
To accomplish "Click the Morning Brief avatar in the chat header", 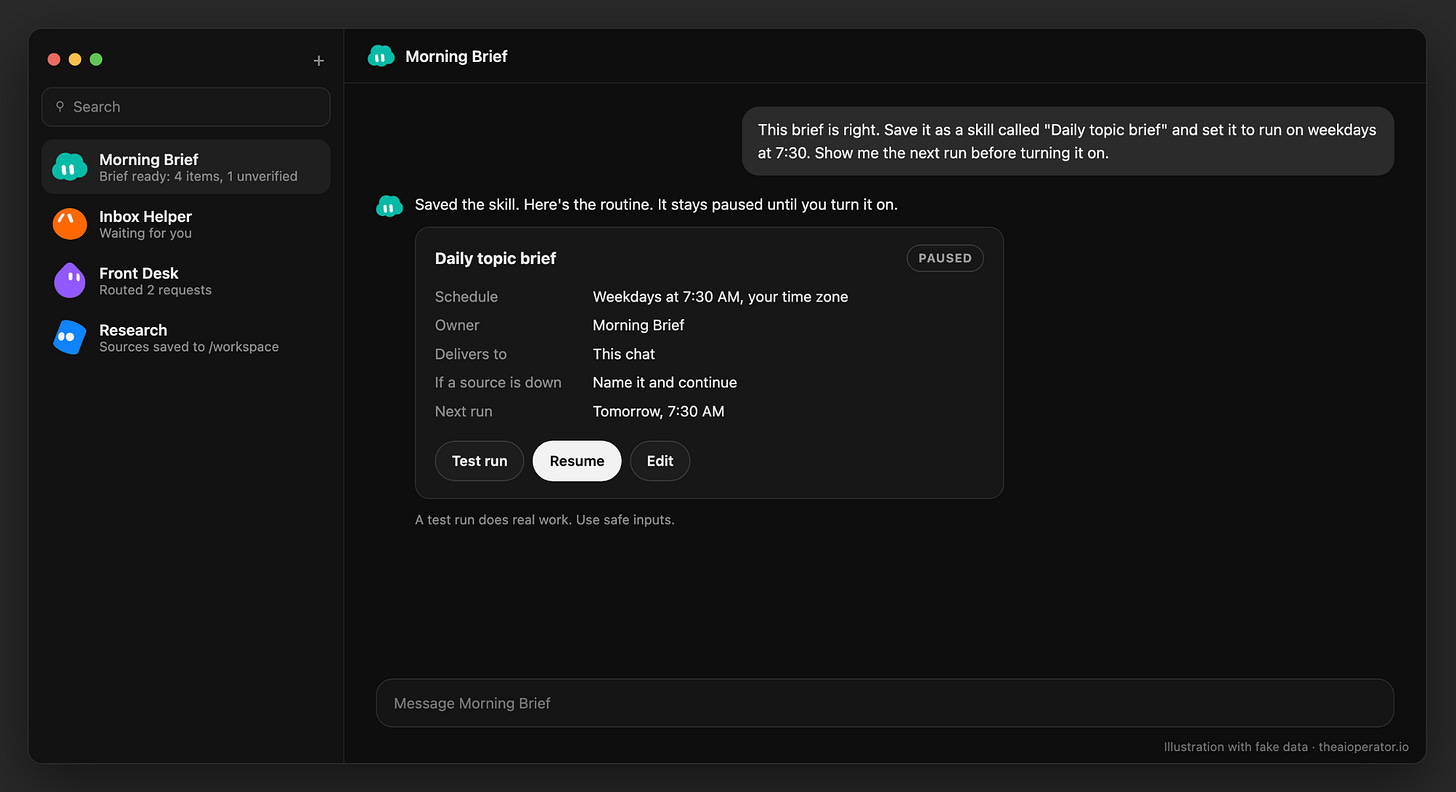I will click(381, 56).
